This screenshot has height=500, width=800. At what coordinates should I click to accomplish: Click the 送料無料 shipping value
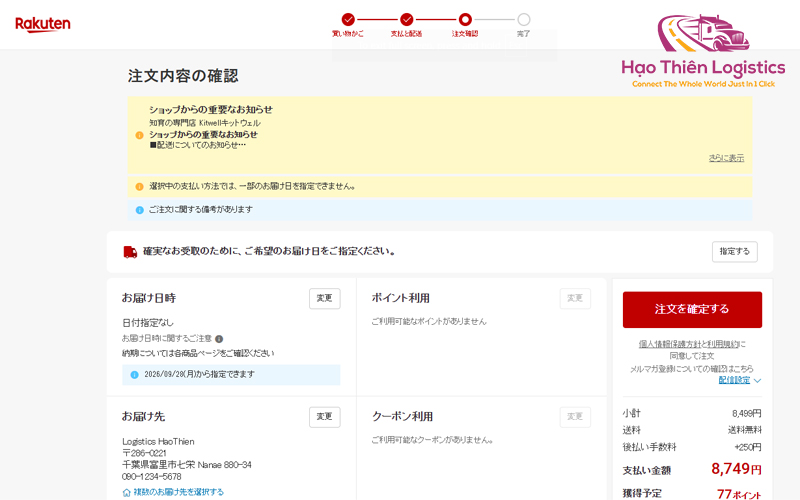(x=744, y=430)
